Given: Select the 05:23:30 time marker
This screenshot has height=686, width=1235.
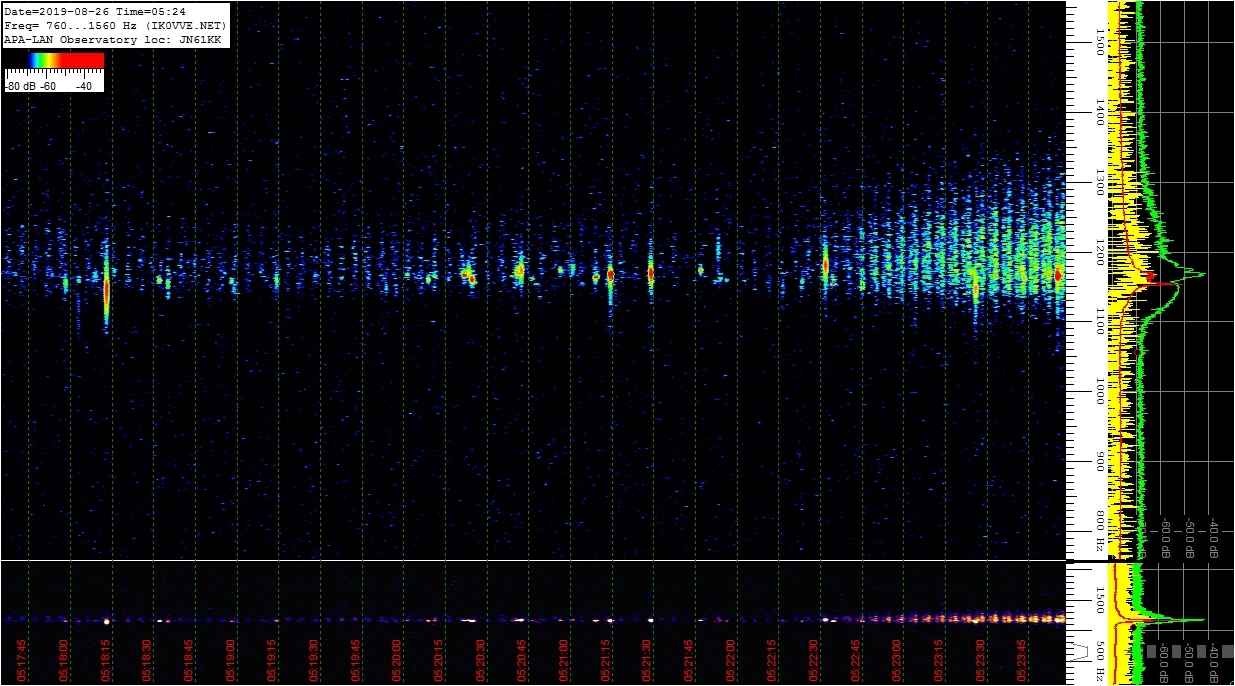Looking at the screenshot, I should coord(981,660).
